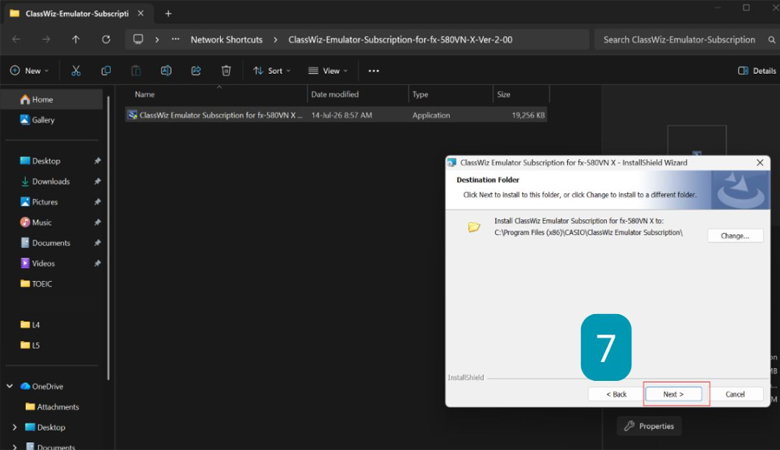Image resolution: width=780 pixels, height=450 pixels.
Task: Click the Forward navigation arrow in Explorer
Action: (46, 39)
